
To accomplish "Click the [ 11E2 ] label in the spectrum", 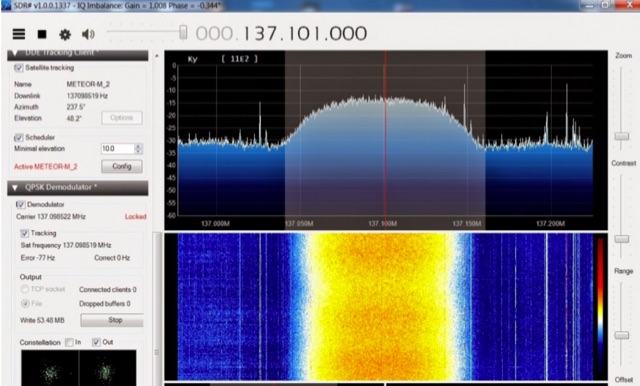I will [x=240, y=59].
